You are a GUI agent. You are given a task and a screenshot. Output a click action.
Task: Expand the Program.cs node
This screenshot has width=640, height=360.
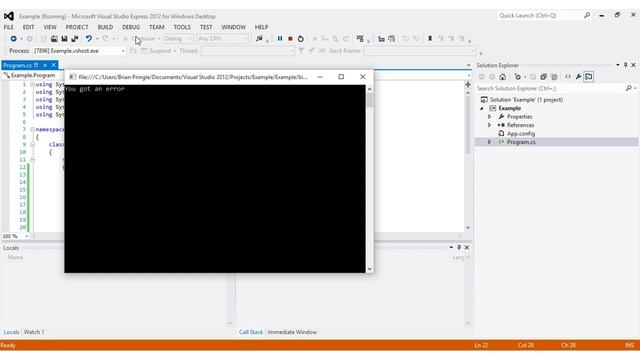tap(489, 142)
